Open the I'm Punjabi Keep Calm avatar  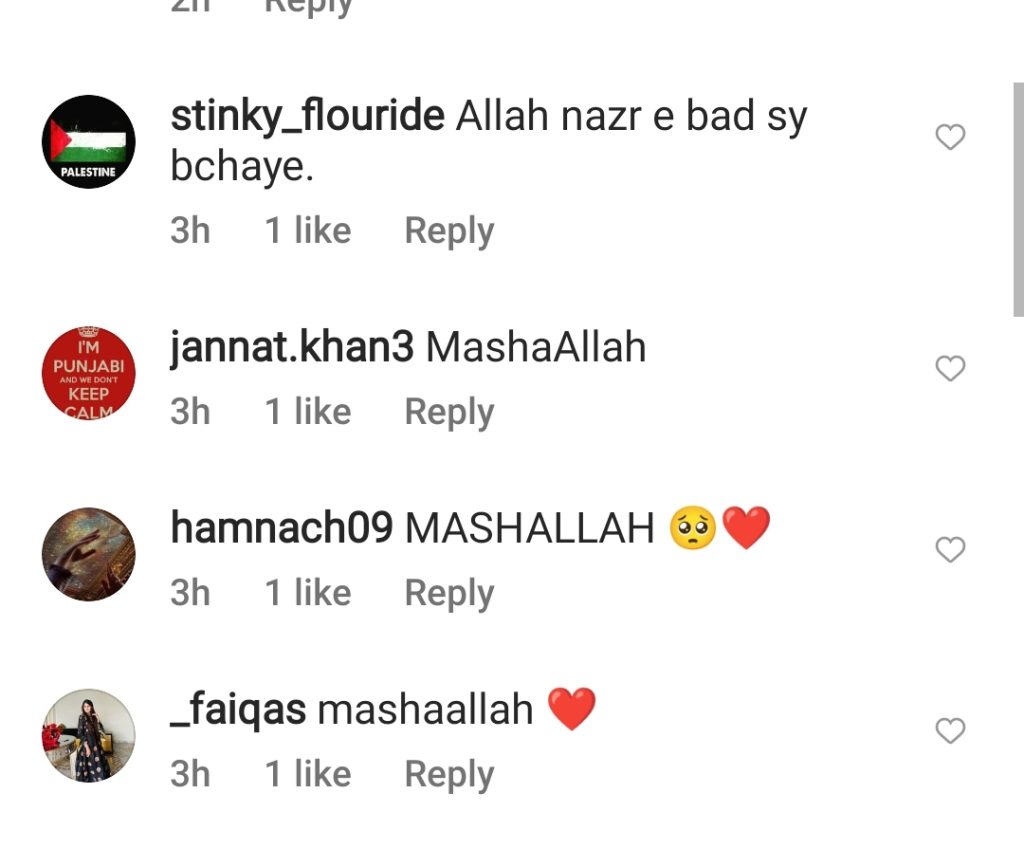click(89, 374)
